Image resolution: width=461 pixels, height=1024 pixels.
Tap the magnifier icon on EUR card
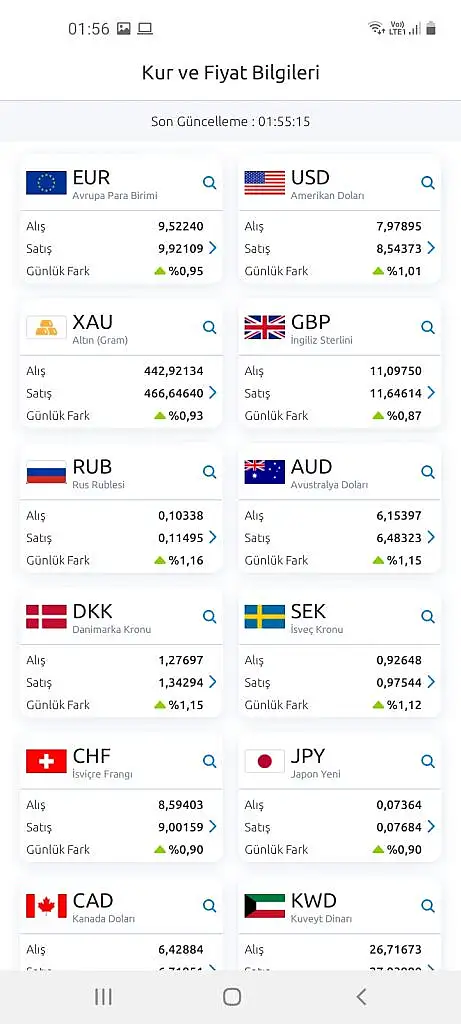coord(210,183)
